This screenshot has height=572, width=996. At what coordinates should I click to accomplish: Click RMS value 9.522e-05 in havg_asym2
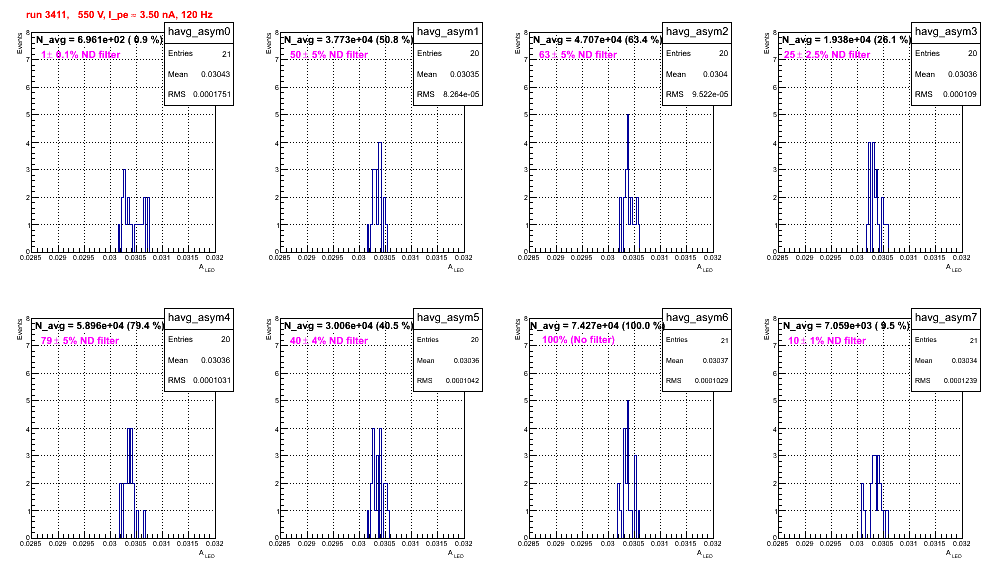(710, 94)
